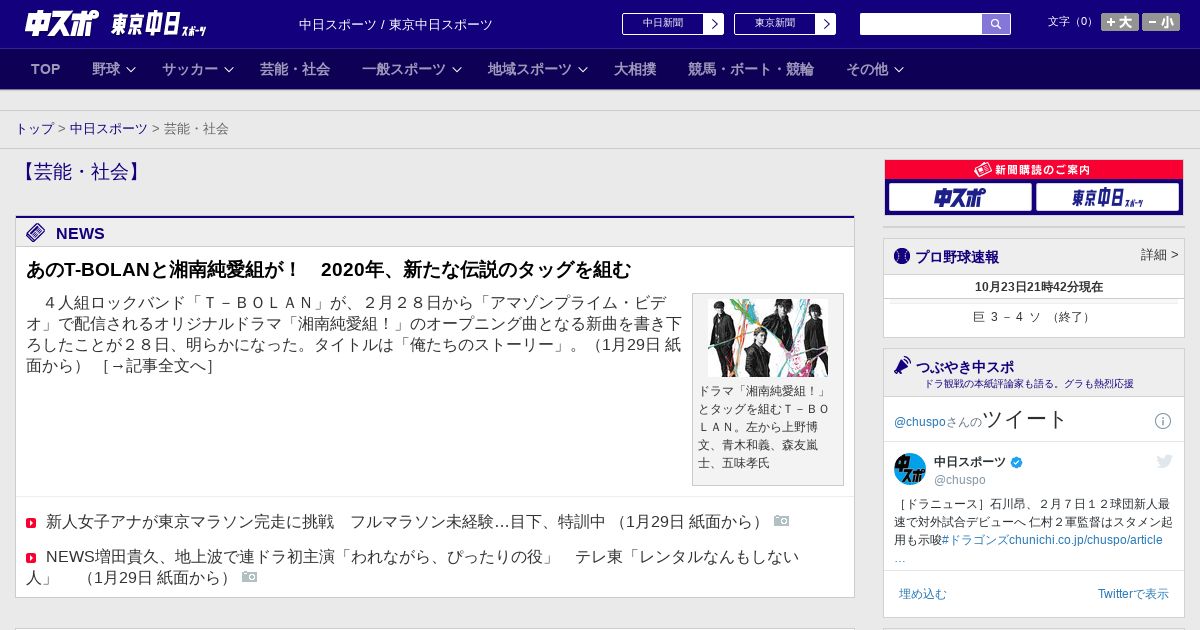Image resolution: width=1200 pixels, height=630 pixels.
Task: Click the arrow beside 中日新聞
Action: 714,24
